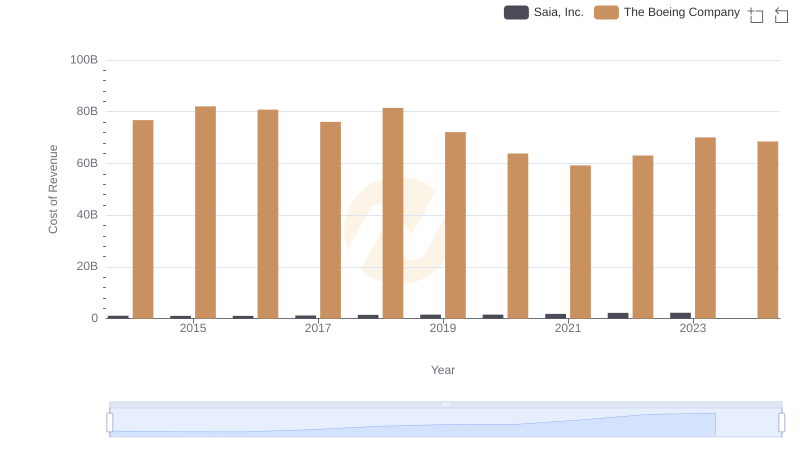Image resolution: width=800 pixels, height=461 pixels.
Task: Click the Year axis title
Action: click(x=443, y=370)
